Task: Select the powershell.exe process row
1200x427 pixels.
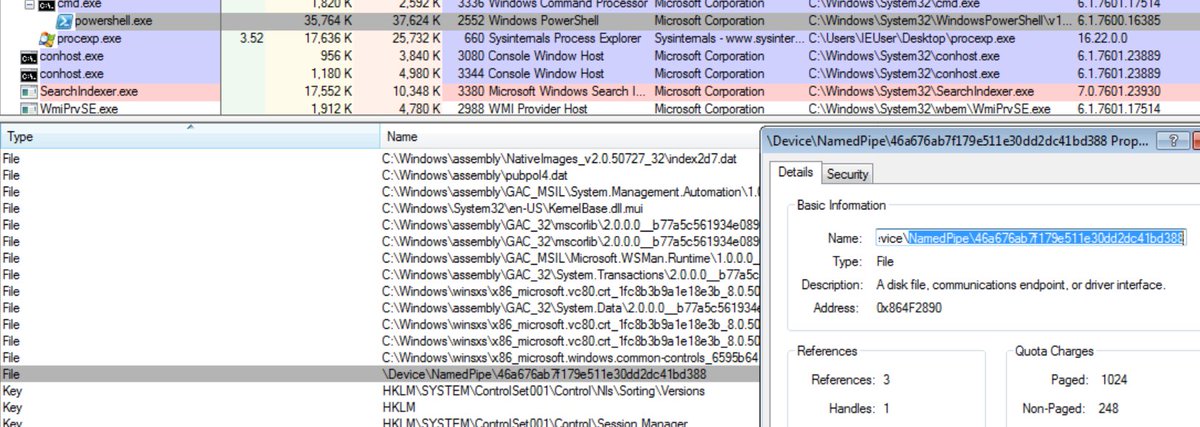Action: pos(600,20)
